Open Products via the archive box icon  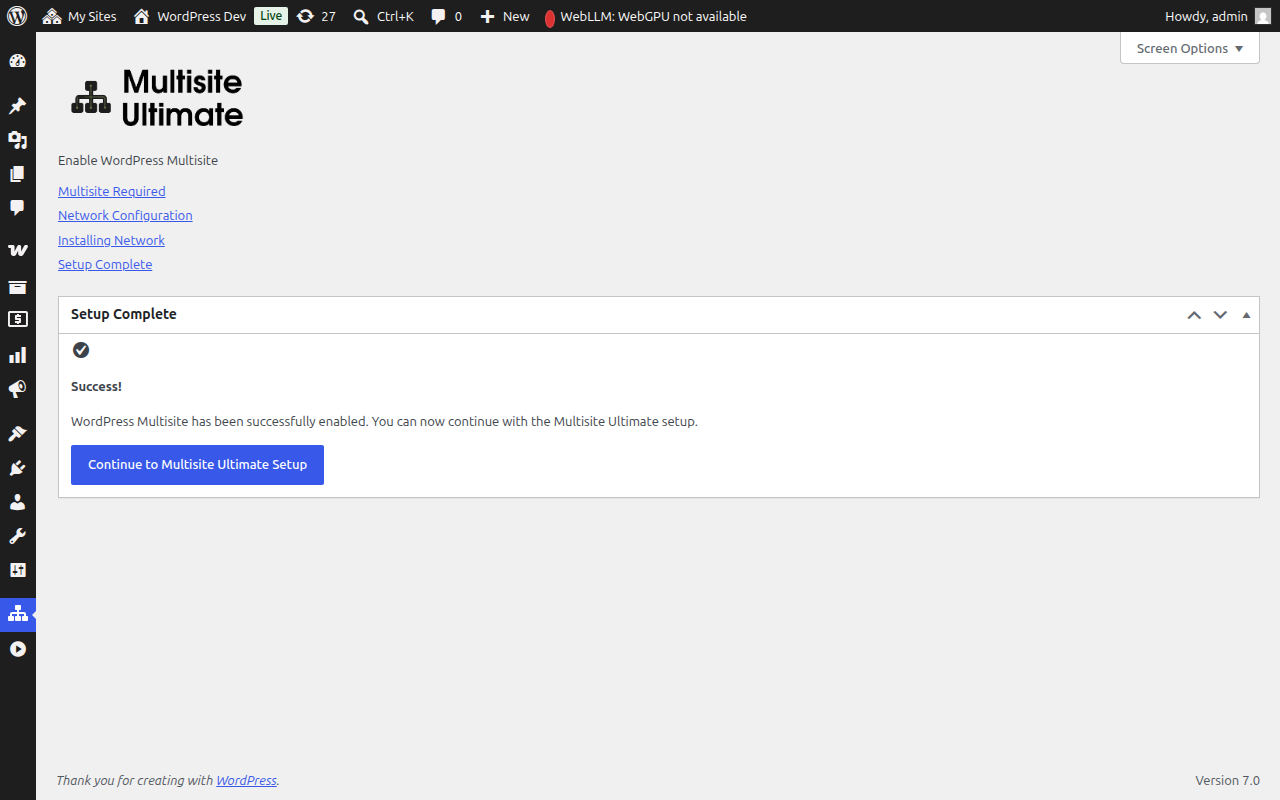click(17, 287)
